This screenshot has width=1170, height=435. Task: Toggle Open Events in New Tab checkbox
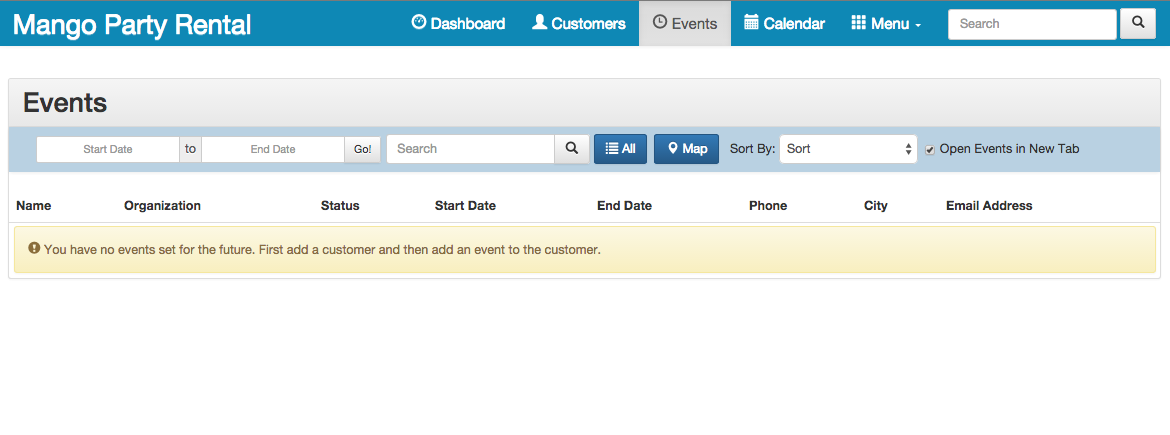[x=930, y=150]
